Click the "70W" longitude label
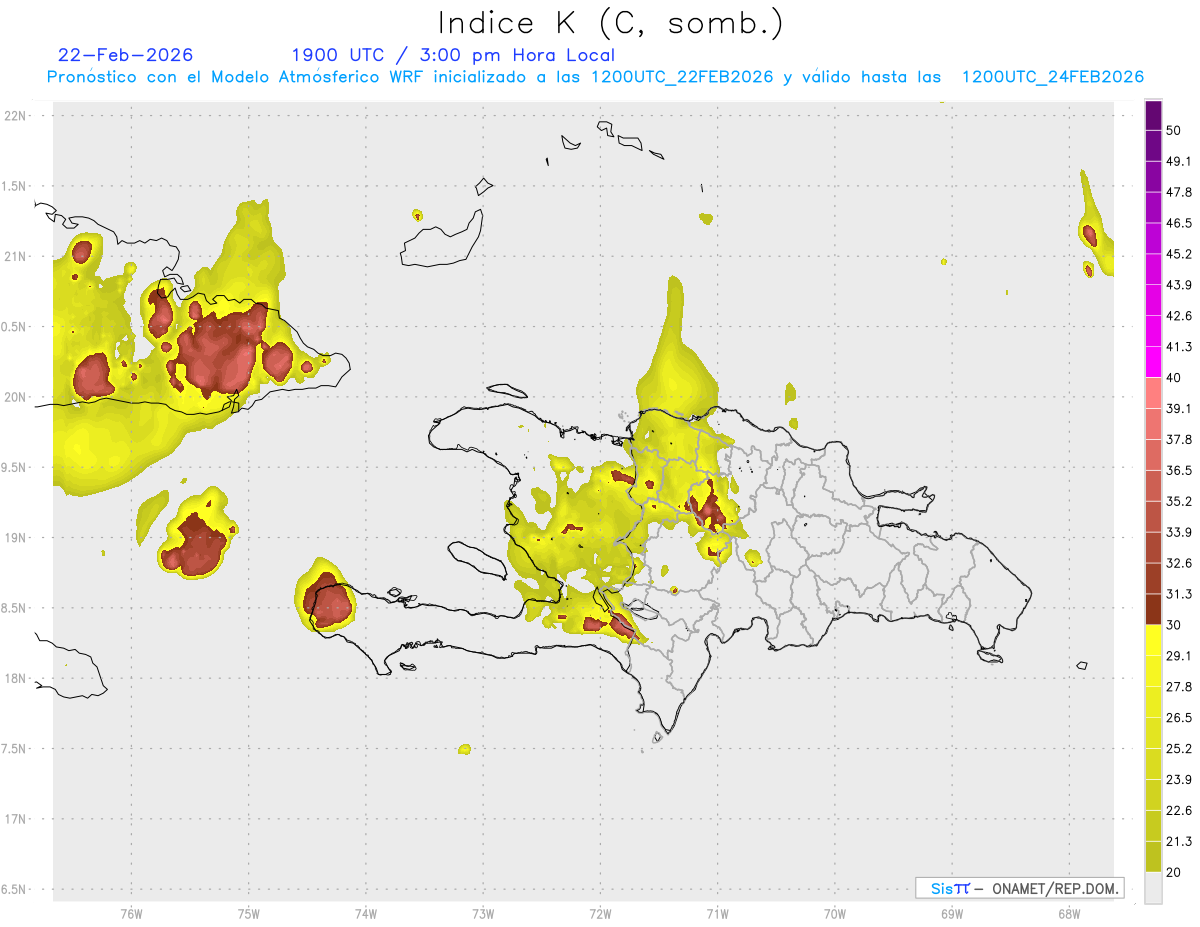This screenshot has height=927, width=1200. tap(835, 914)
